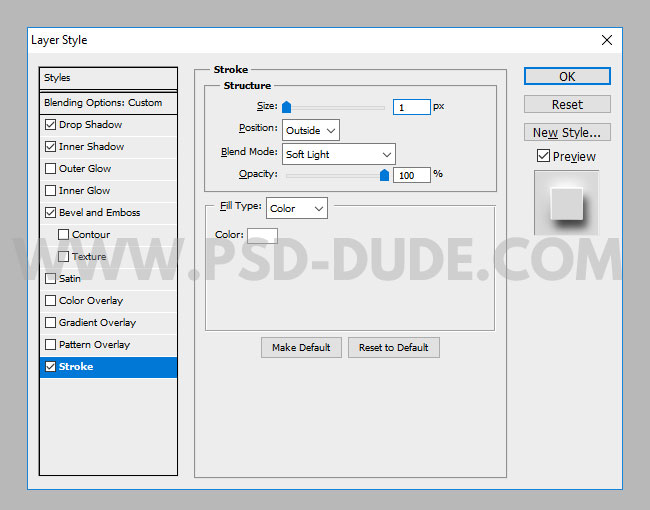
Task: Enable the Color Overlay checkbox
Action: (51, 300)
